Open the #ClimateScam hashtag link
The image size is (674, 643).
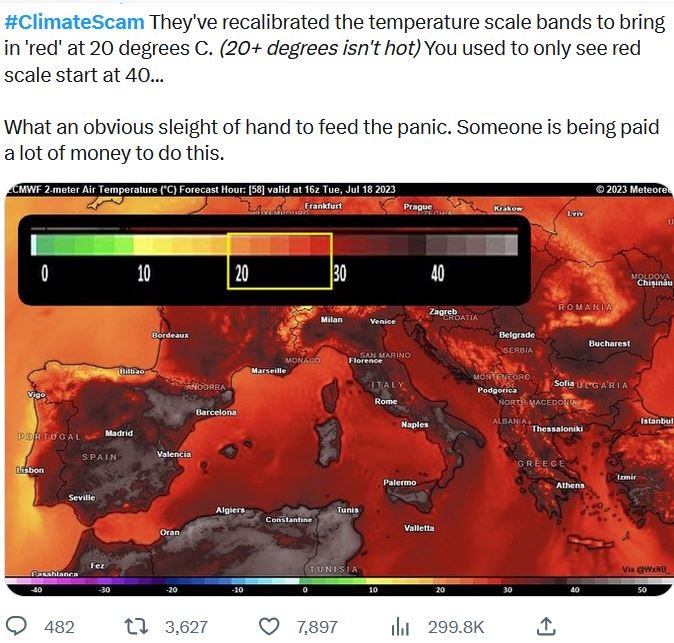point(74,22)
